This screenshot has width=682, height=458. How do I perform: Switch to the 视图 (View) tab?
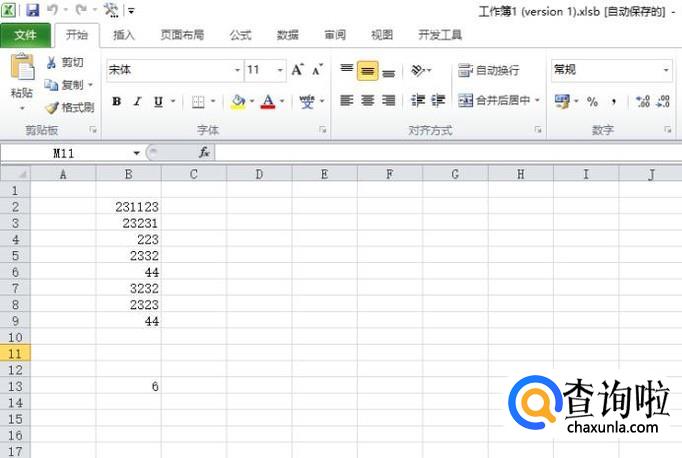(x=382, y=35)
